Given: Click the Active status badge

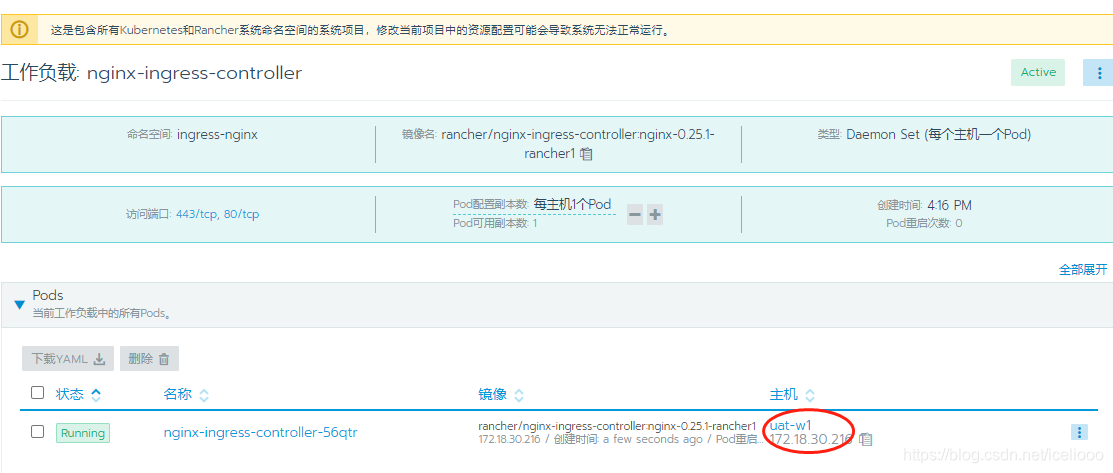Looking at the screenshot, I should point(1038,72).
